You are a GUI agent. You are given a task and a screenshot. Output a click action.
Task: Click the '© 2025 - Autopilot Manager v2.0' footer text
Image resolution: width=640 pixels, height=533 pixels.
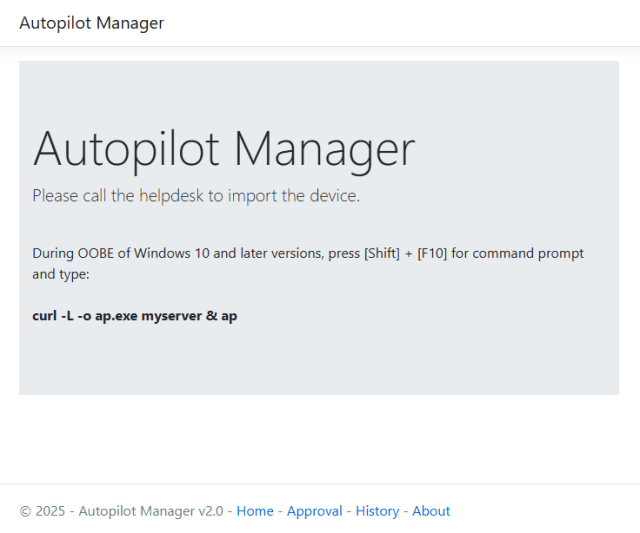(121, 511)
